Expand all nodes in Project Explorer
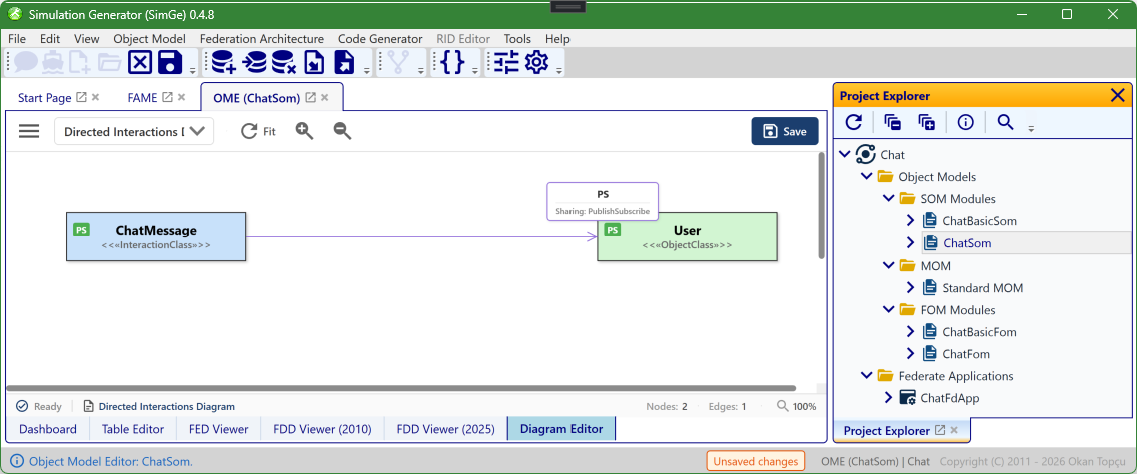1137x474 pixels. pyautogui.click(x=927, y=122)
